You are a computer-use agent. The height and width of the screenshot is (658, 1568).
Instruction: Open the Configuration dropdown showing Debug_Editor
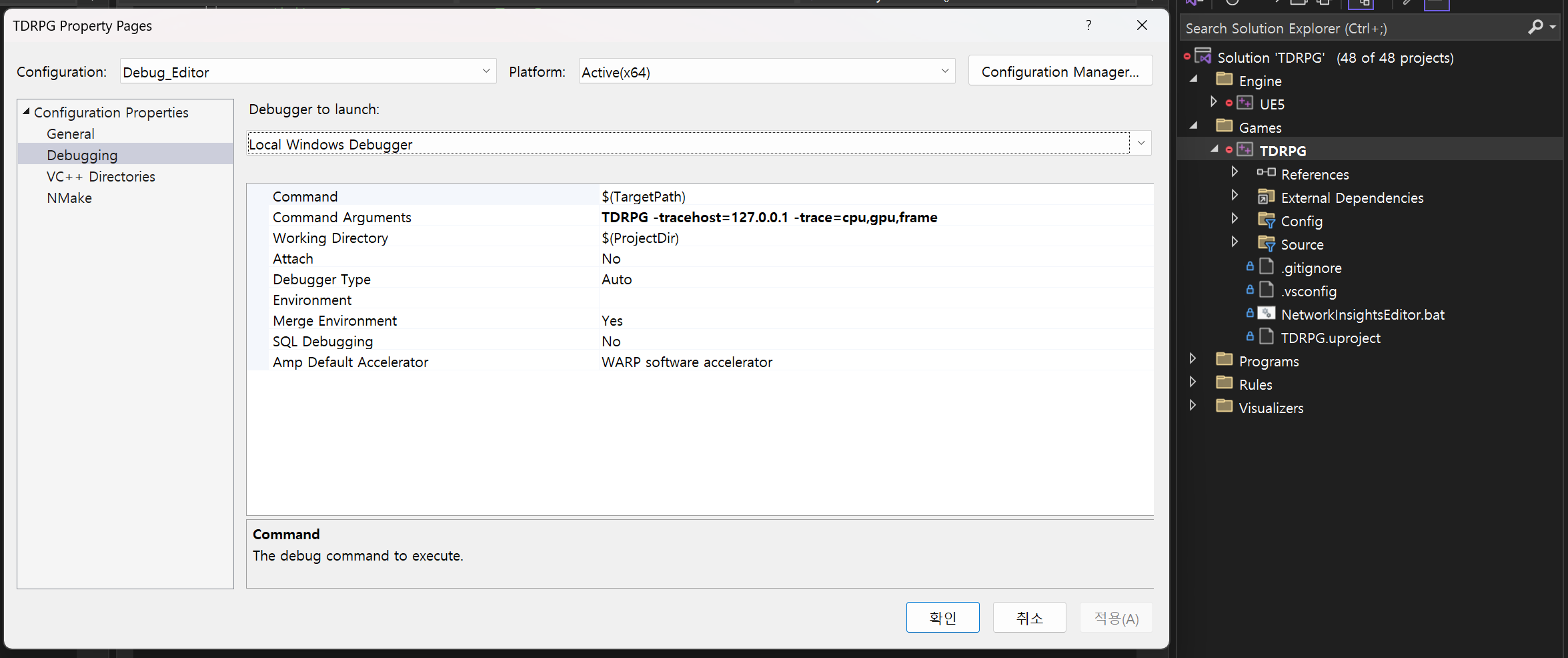[308, 71]
